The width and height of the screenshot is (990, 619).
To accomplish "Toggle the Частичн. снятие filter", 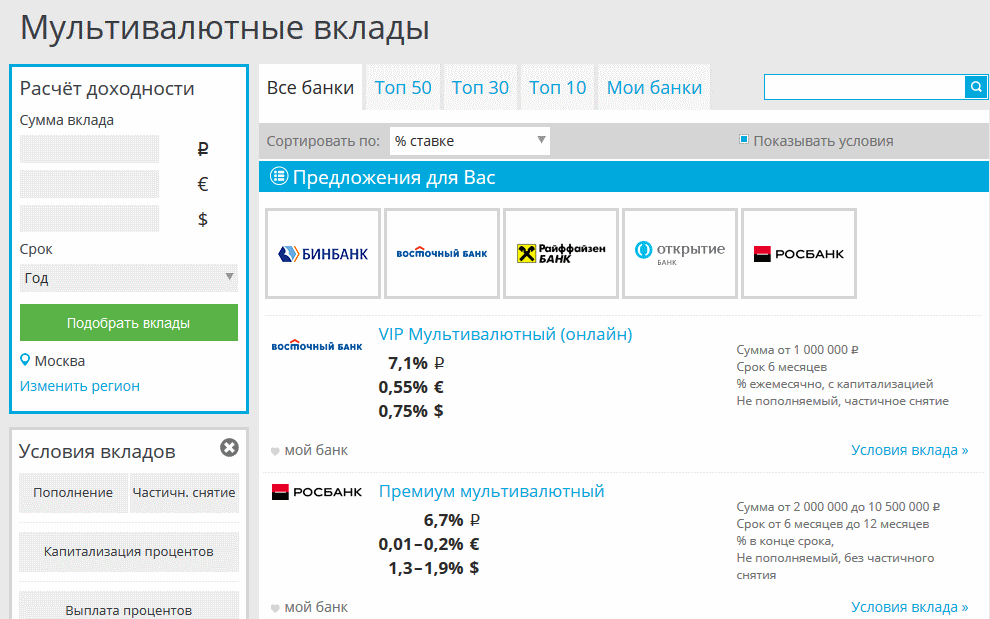I will tap(184, 493).
